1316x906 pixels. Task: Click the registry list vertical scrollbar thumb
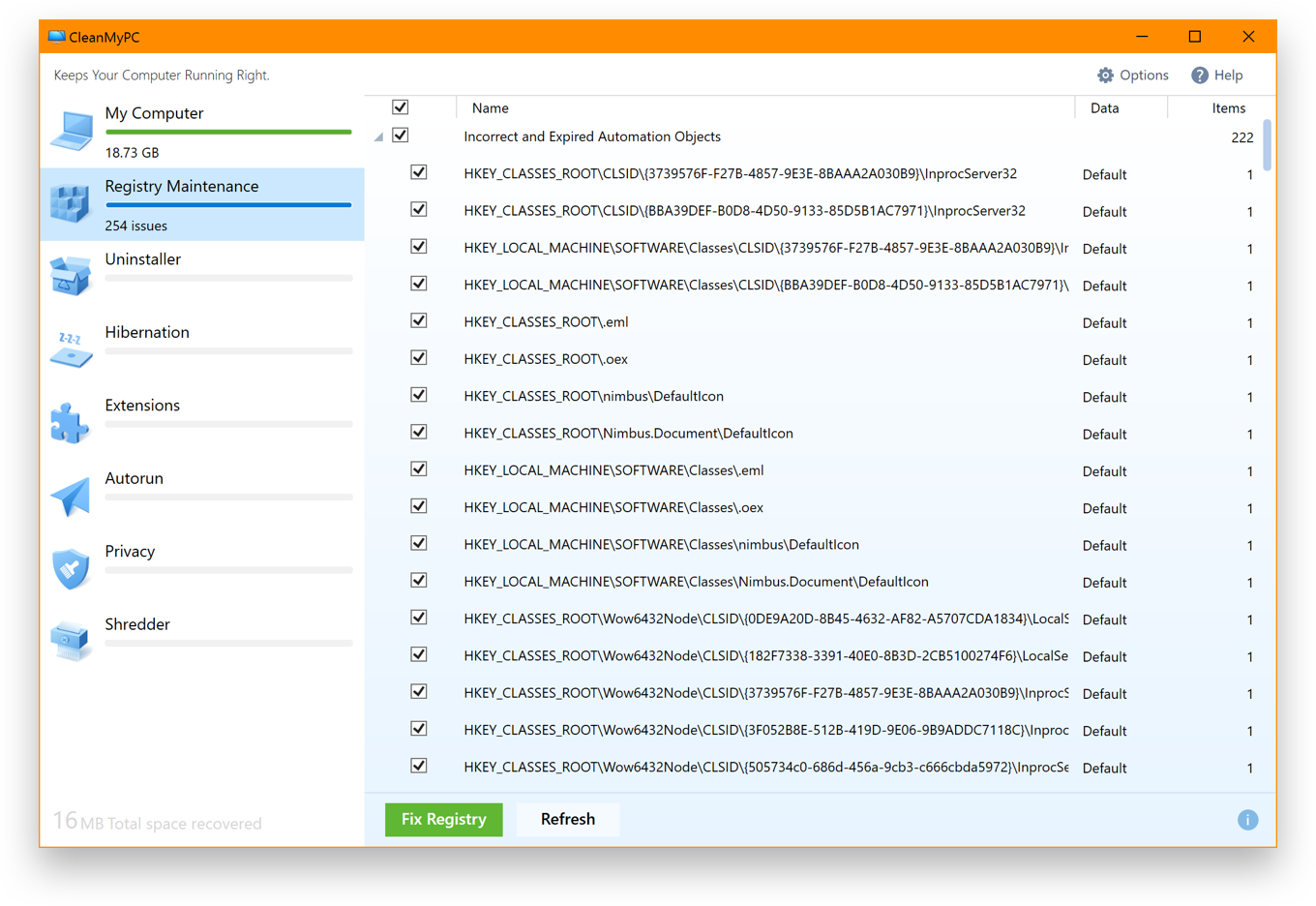[x=1268, y=145]
